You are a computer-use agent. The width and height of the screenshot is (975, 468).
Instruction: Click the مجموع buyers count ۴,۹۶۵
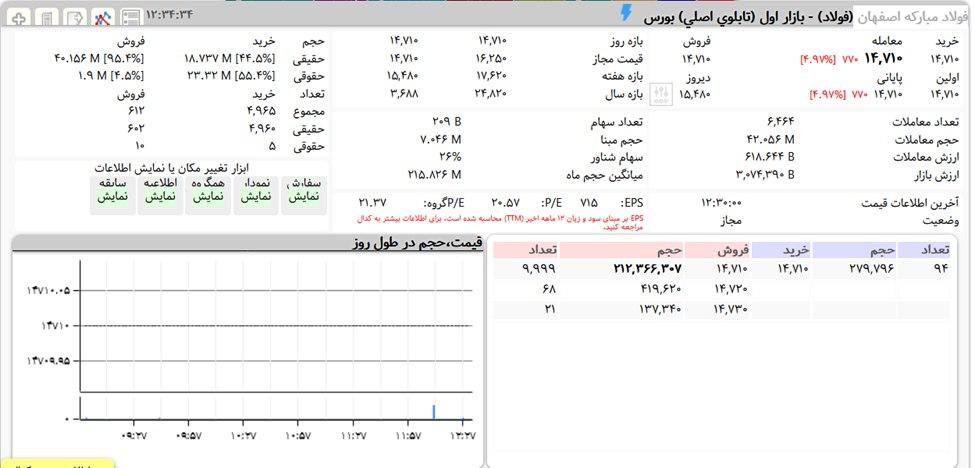261,111
